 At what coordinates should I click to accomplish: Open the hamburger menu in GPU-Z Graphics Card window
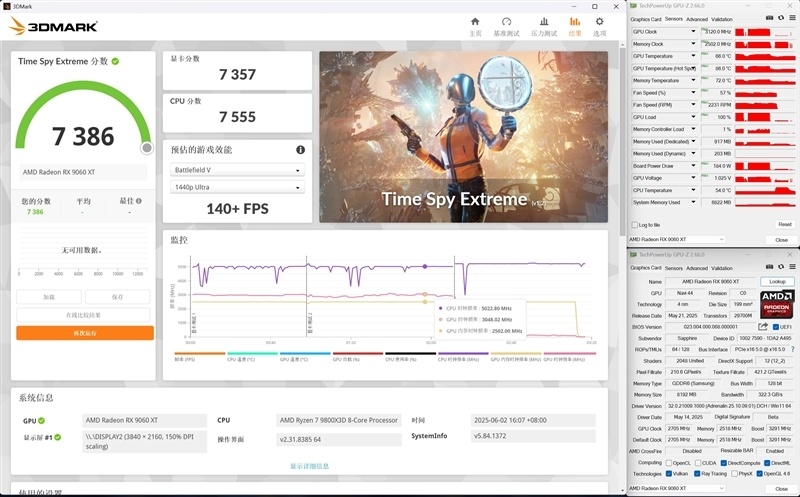click(x=792, y=266)
